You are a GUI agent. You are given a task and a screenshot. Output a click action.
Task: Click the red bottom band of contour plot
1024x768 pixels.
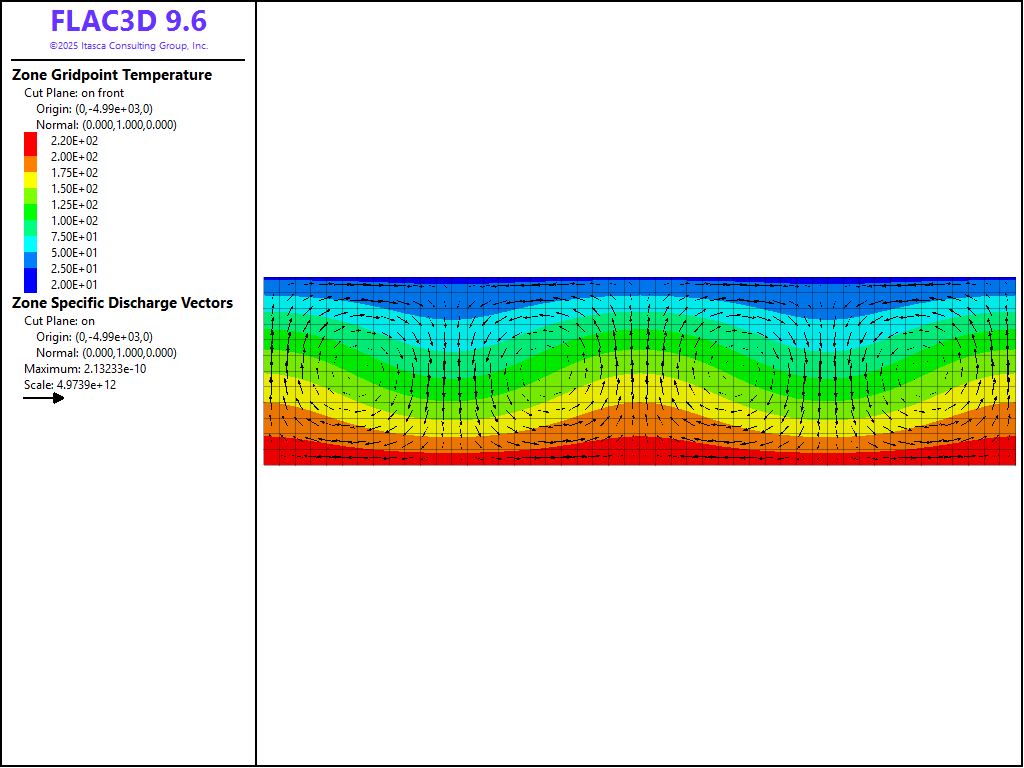640,458
